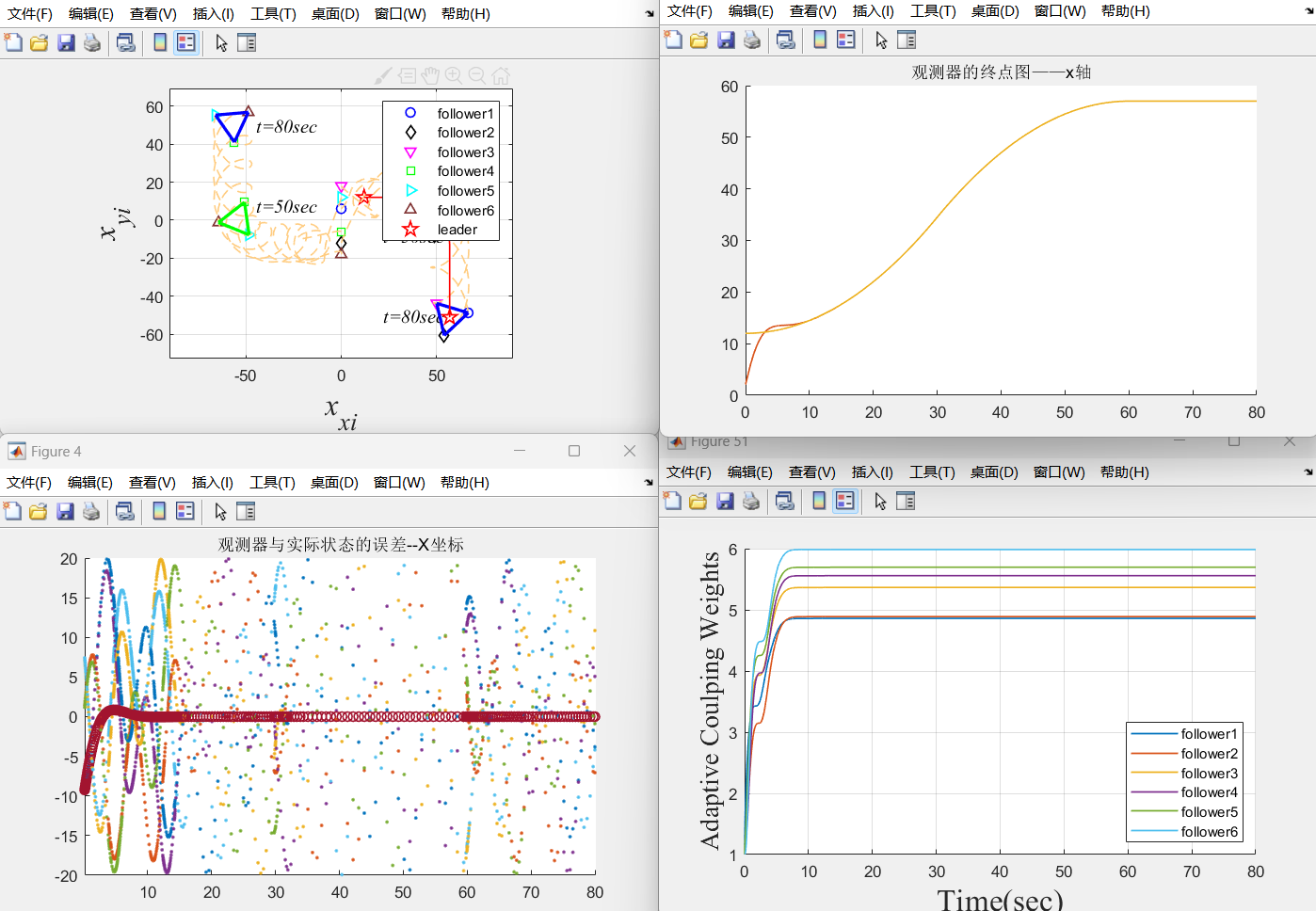This screenshot has width=1316, height=911.
Task: Toggle Edit Plot arrow in Adaptive Coupling Weights window
Action: tap(880, 501)
